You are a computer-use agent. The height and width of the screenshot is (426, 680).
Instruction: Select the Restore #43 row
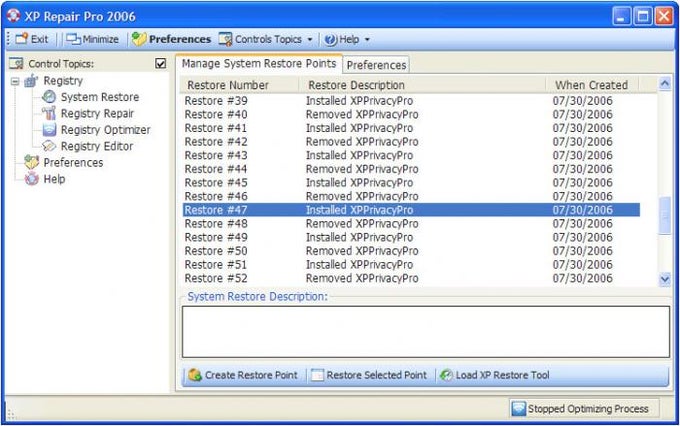pyautogui.click(x=411, y=155)
